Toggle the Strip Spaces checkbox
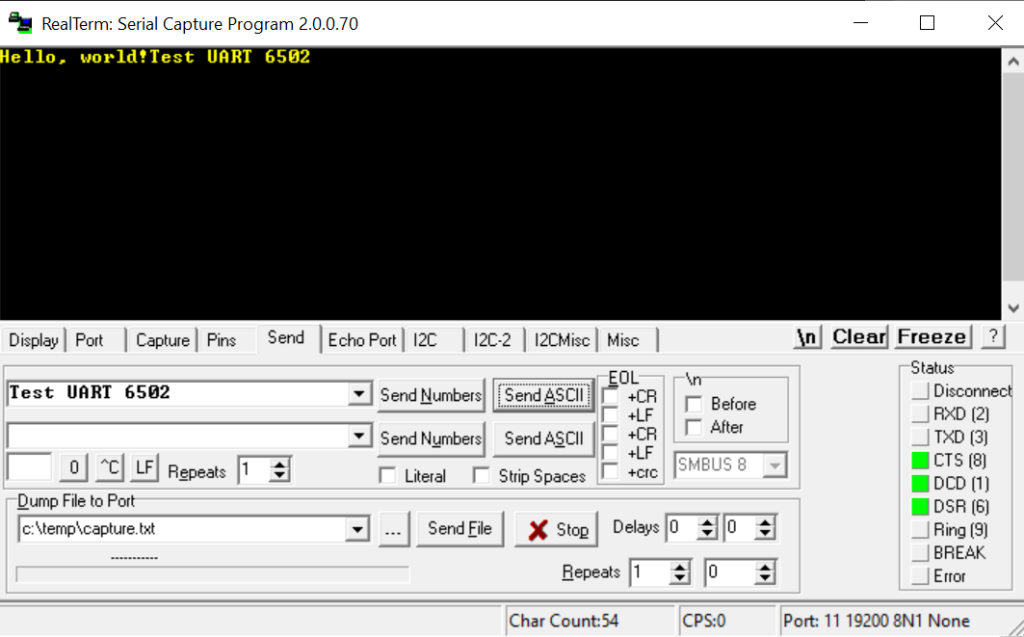1024x637 pixels. pyautogui.click(x=482, y=476)
